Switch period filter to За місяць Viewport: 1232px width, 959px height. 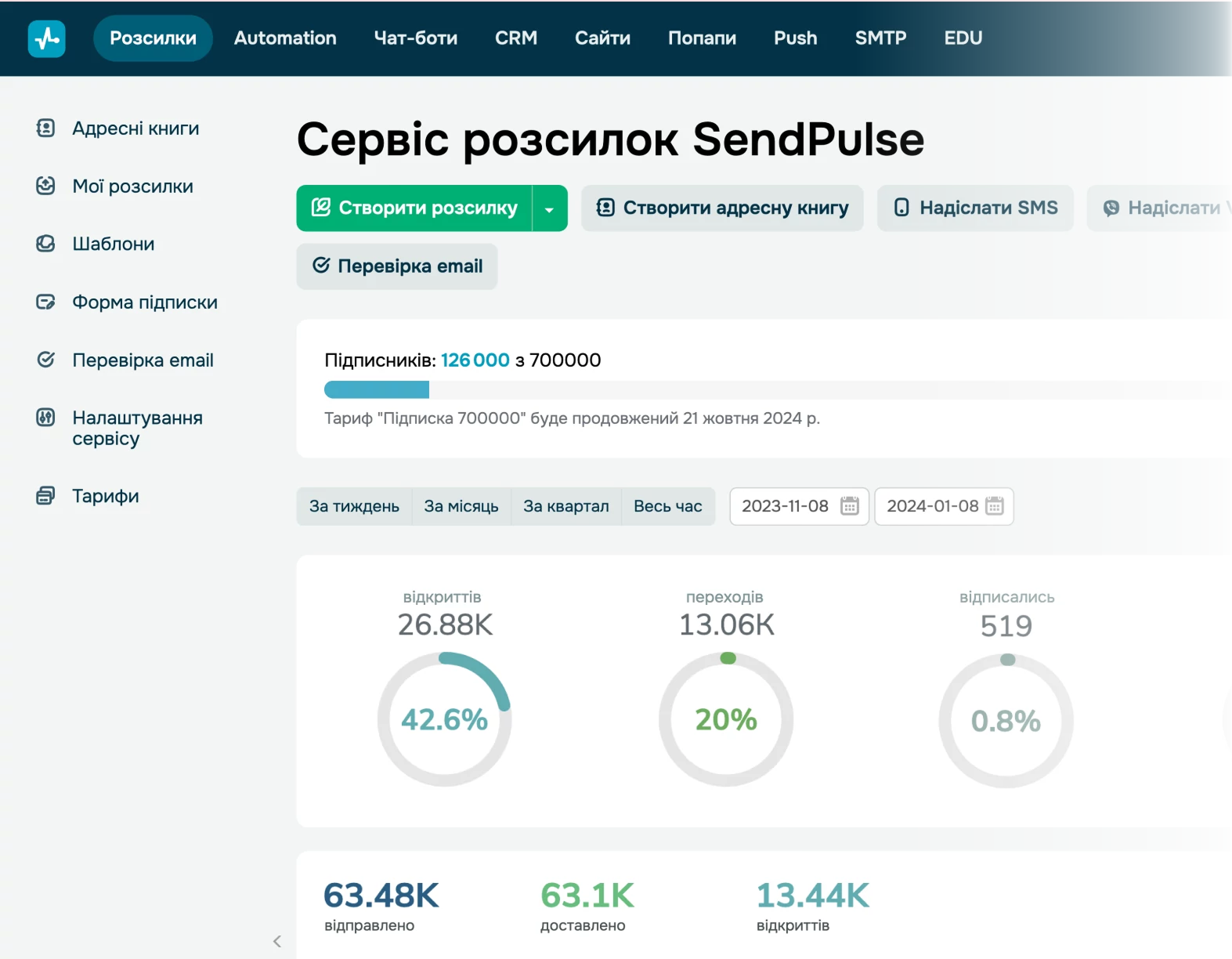[461, 506]
